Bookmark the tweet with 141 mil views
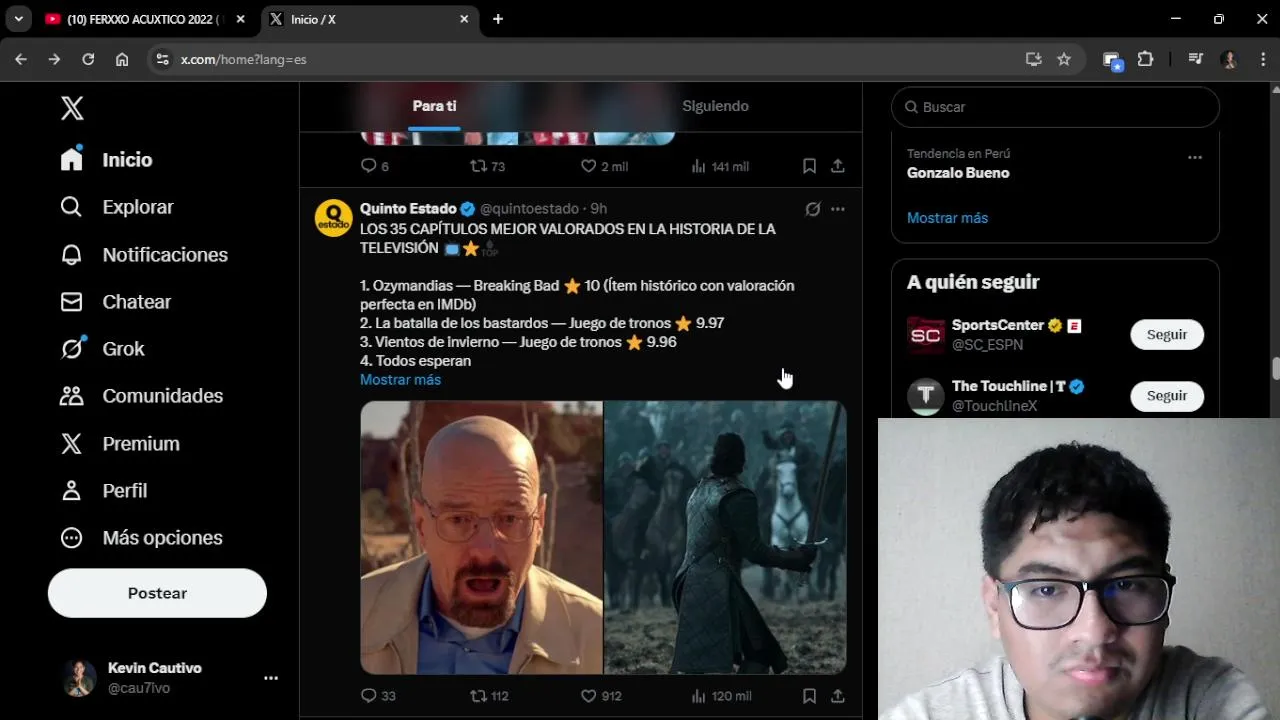The image size is (1280, 720). click(809, 166)
